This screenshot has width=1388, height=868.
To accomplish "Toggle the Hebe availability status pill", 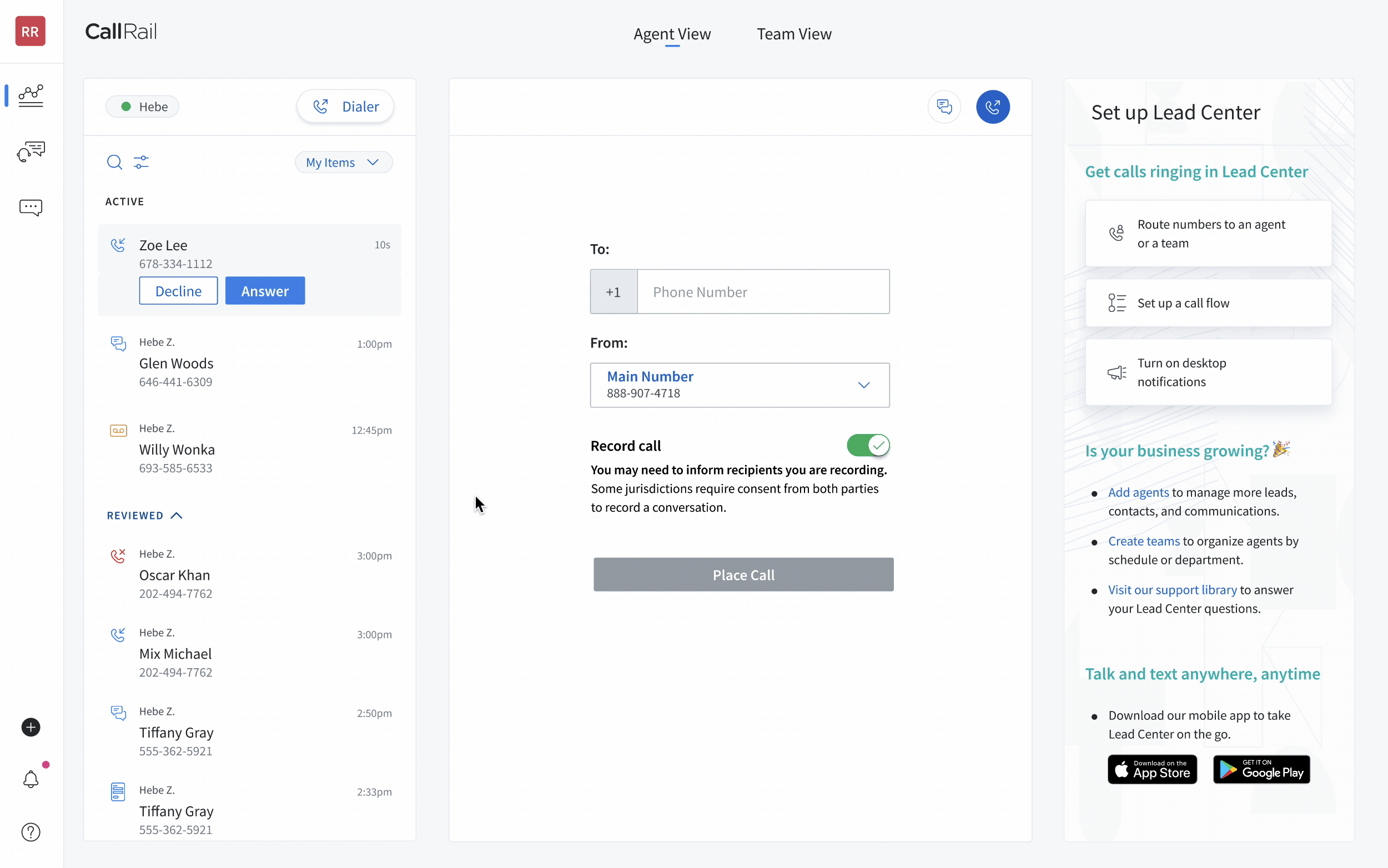I will click(x=143, y=107).
